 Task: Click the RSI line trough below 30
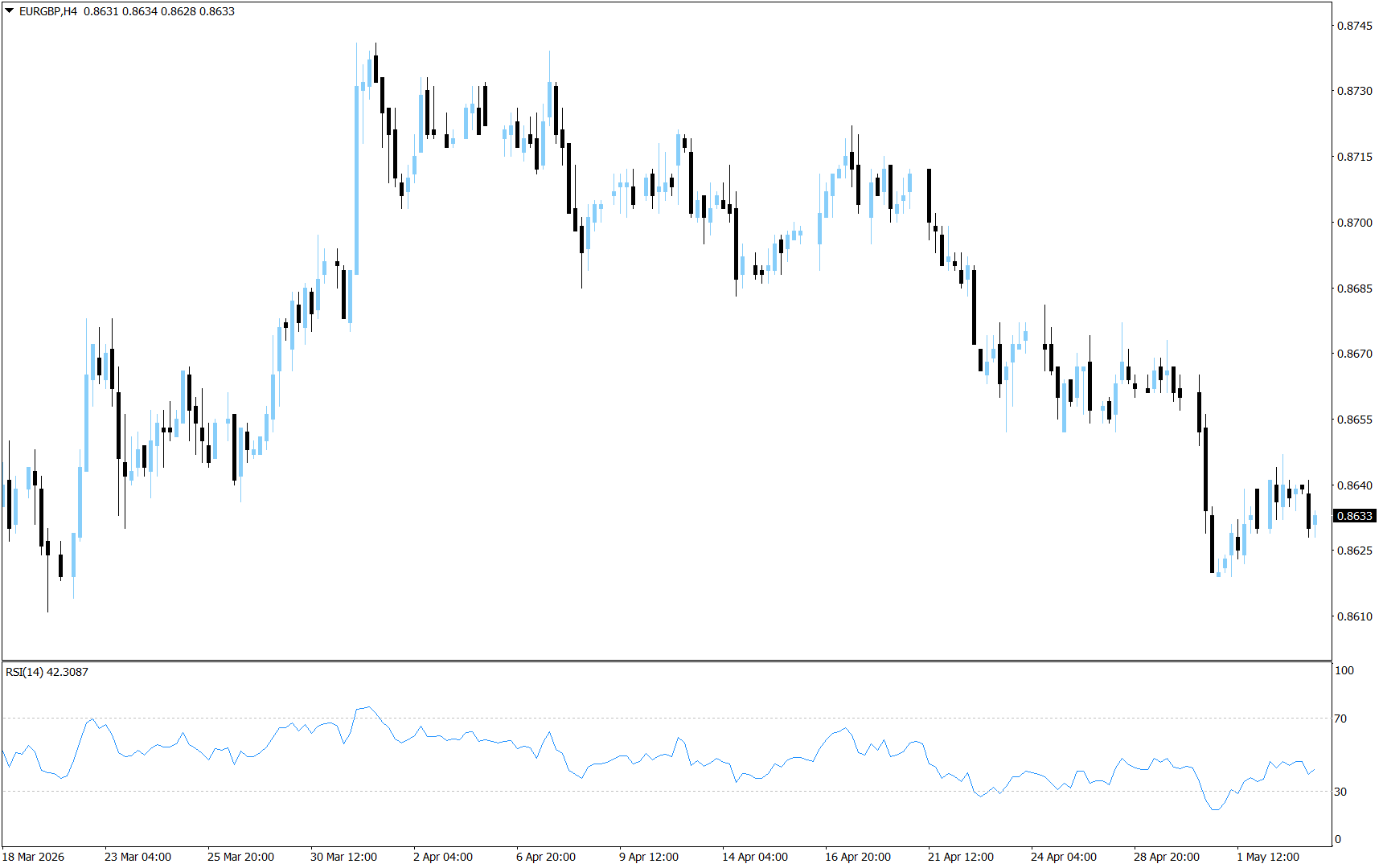[1215, 808]
